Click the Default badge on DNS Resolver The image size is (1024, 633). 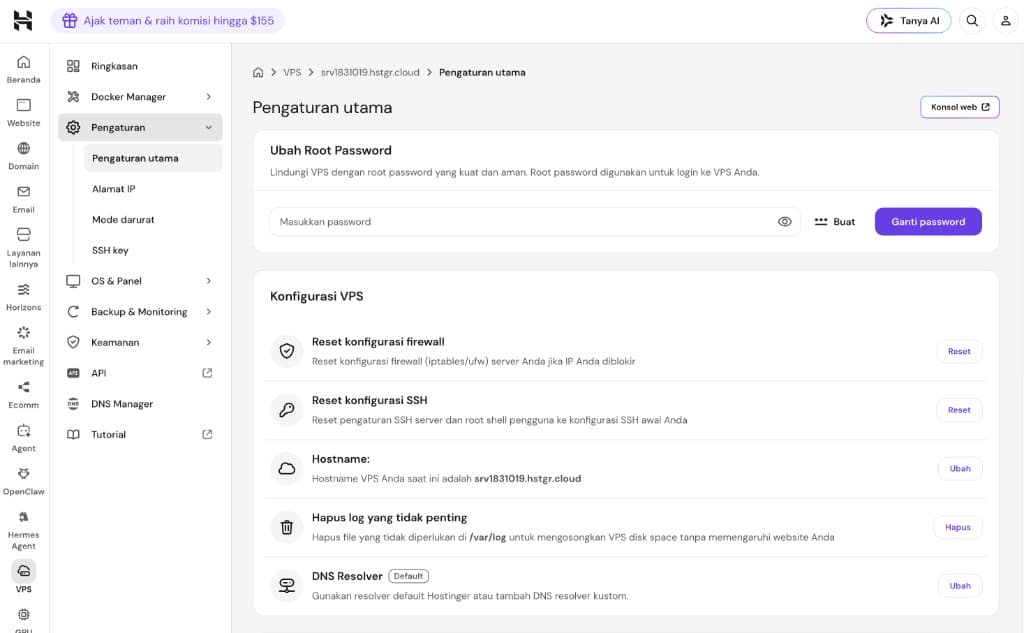408,576
